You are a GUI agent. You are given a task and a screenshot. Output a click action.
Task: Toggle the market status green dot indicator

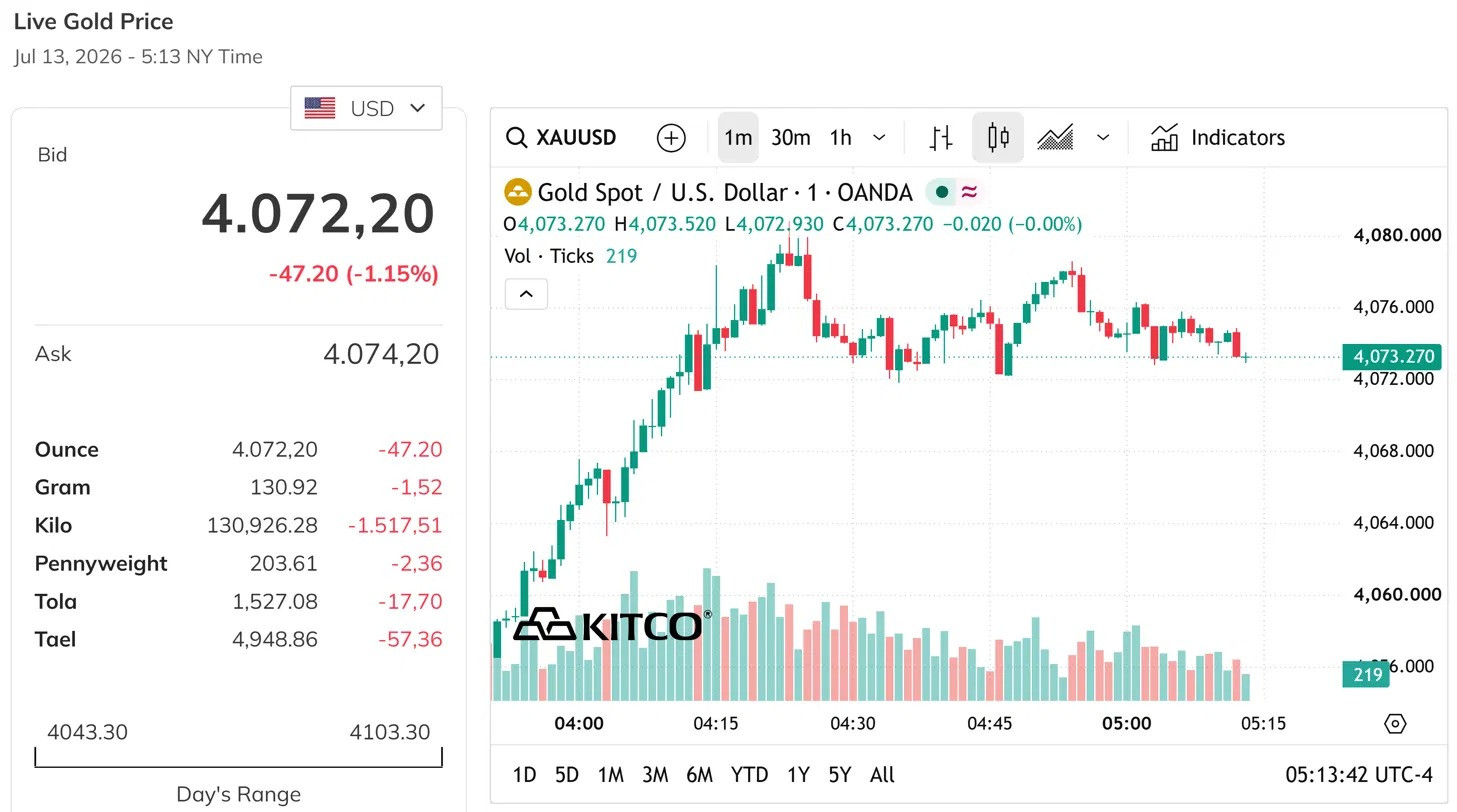click(x=942, y=192)
